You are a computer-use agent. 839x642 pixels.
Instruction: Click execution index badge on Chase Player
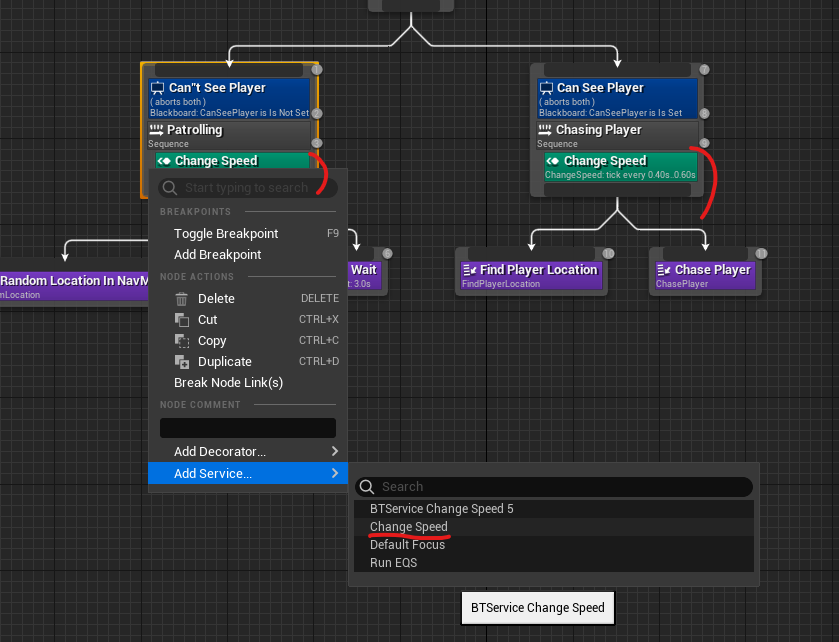761,254
